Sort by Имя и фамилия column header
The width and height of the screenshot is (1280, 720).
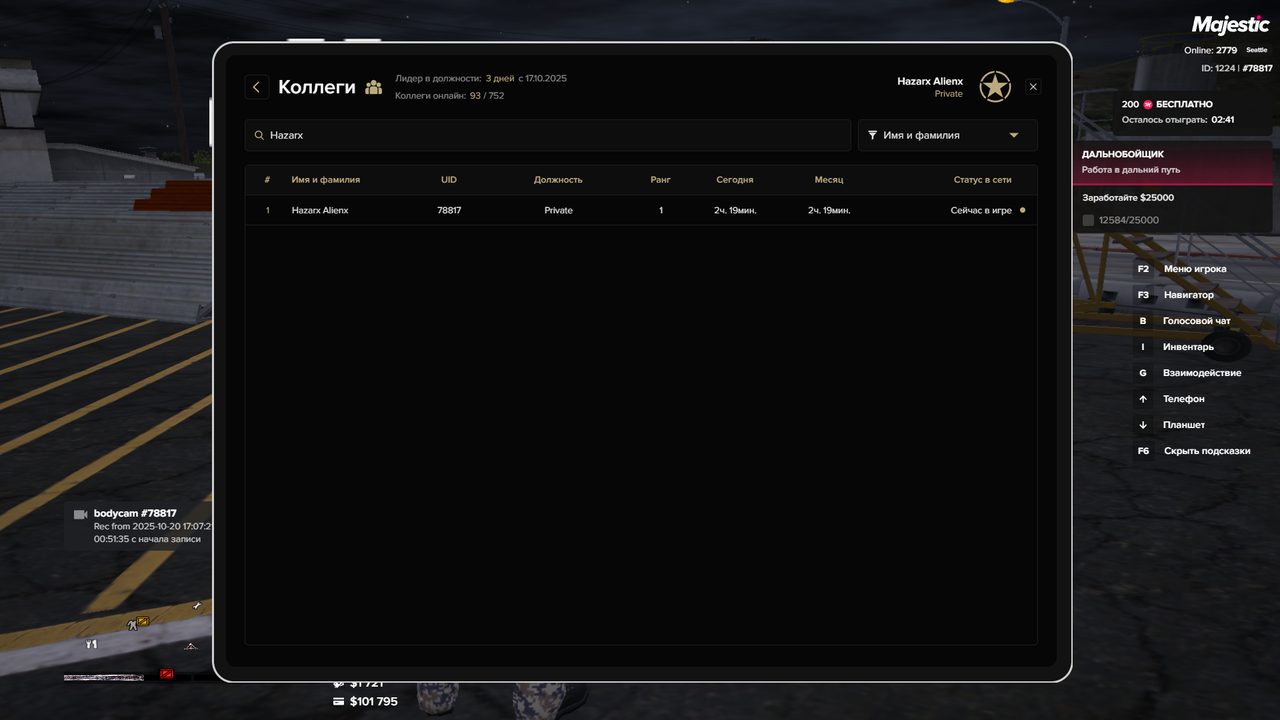(326, 180)
